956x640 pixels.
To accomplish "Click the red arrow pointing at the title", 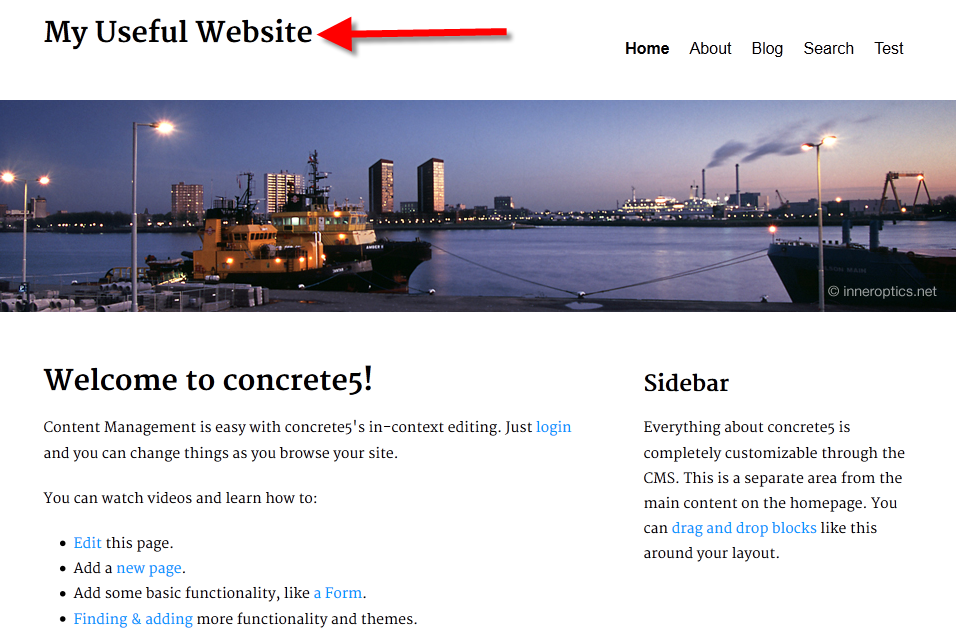I will coord(413,34).
